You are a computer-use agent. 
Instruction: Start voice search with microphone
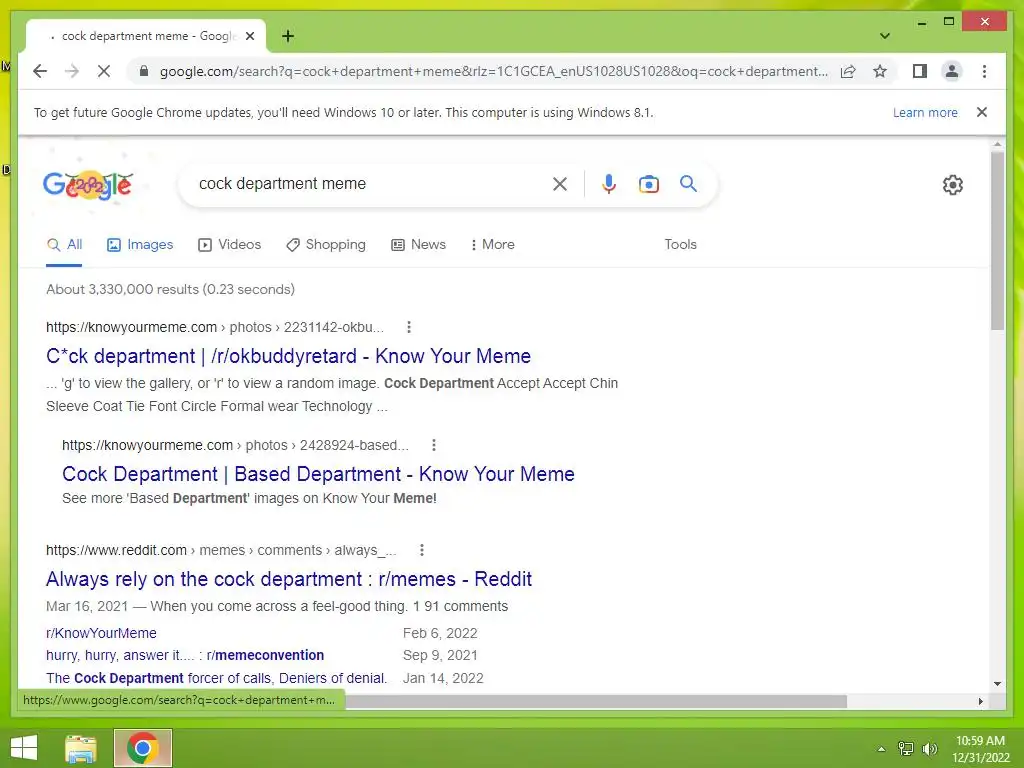[x=609, y=184]
